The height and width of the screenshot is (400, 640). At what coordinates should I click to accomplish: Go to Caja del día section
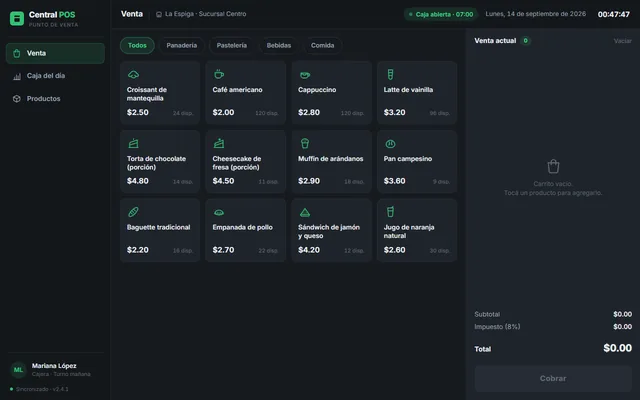[x=55, y=76]
